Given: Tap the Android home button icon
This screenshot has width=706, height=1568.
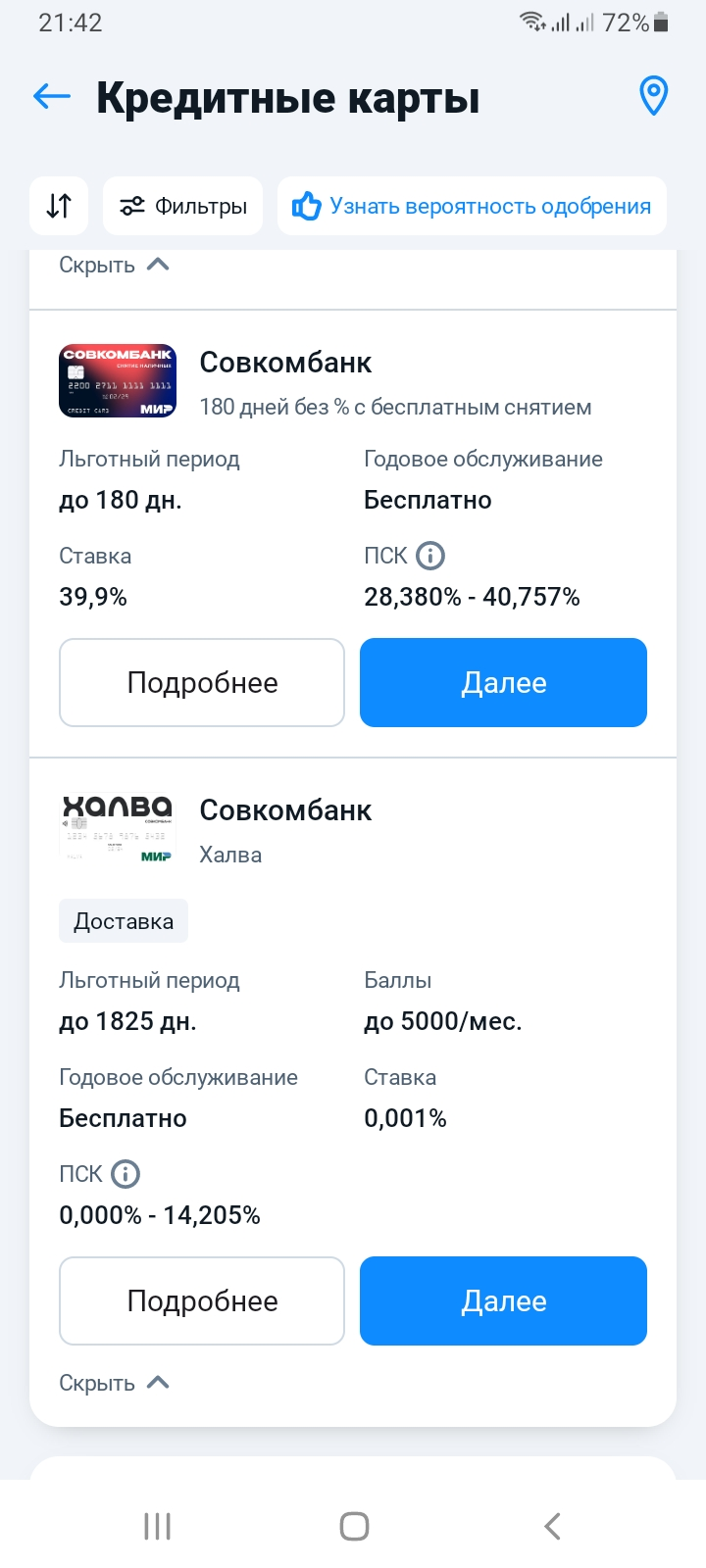Looking at the screenshot, I should click(x=354, y=1526).
